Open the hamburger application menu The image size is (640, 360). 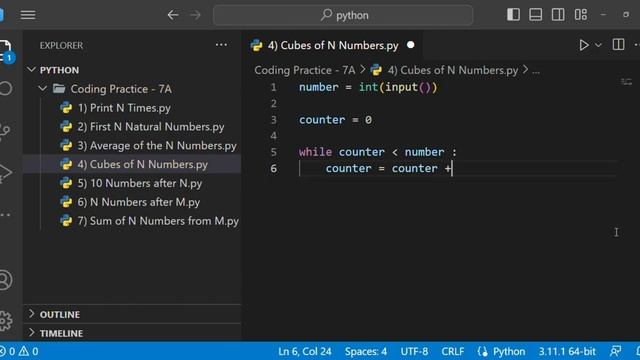click(x=28, y=15)
